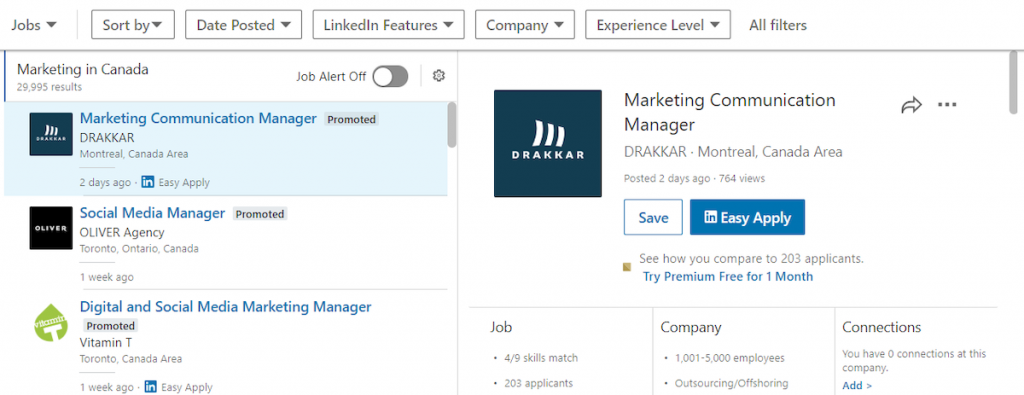Click Posted 2 days ago · 764 views

(694, 178)
